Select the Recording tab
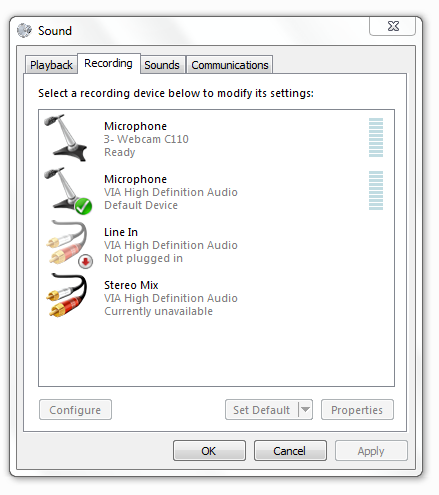This screenshot has height=495, width=439. click(108, 63)
